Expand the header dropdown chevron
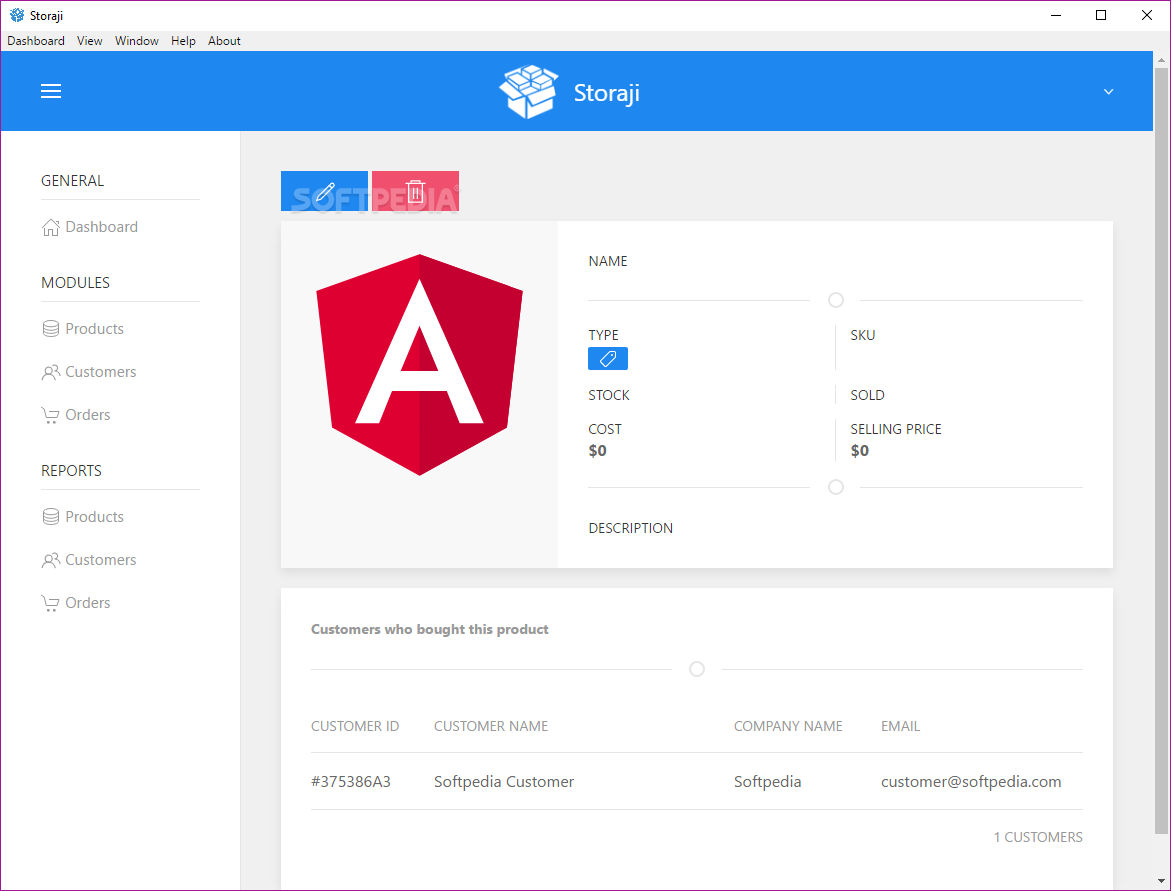 1108,92
